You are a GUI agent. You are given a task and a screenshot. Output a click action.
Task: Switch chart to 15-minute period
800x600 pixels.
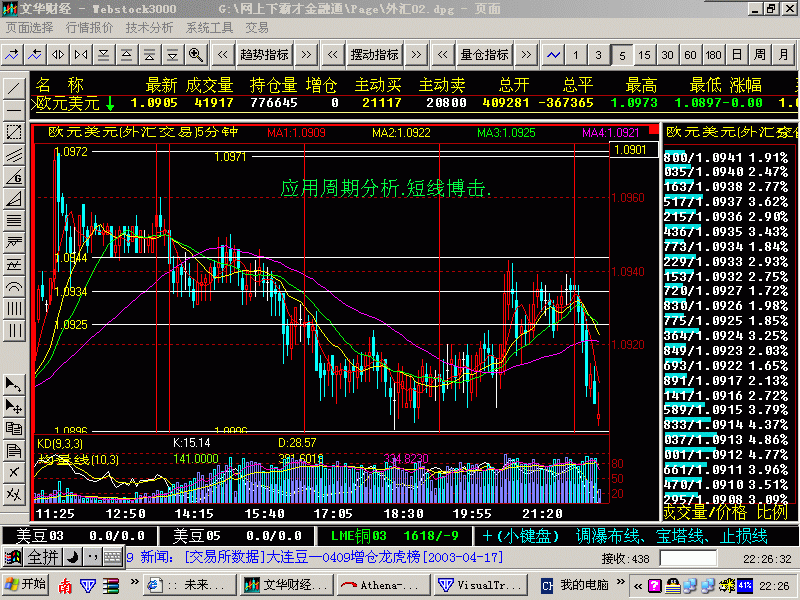(x=645, y=54)
